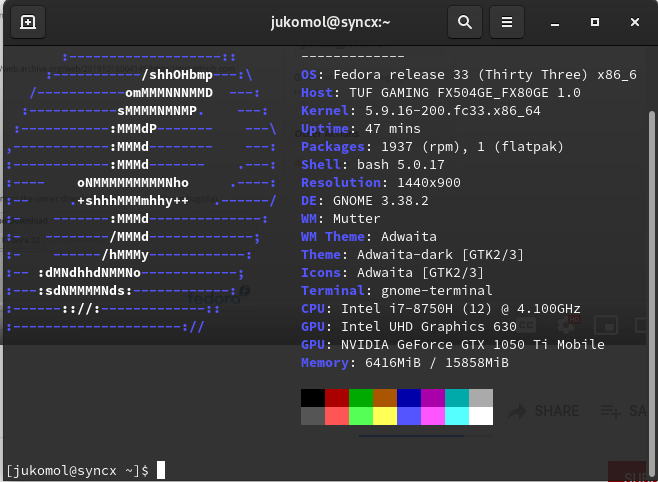This screenshot has width=658, height=482.
Task: Click the magenta color block
Action: coord(433,398)
